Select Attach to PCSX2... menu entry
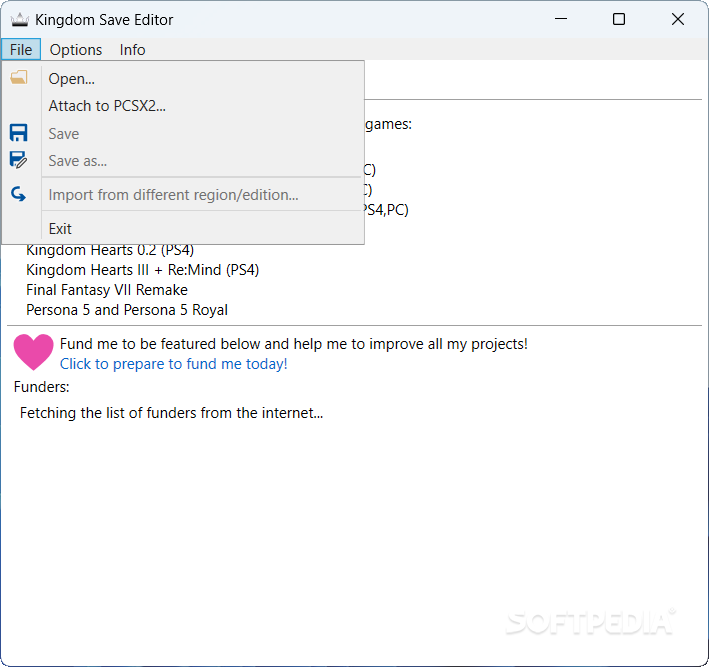 click(x=183, y=106)
